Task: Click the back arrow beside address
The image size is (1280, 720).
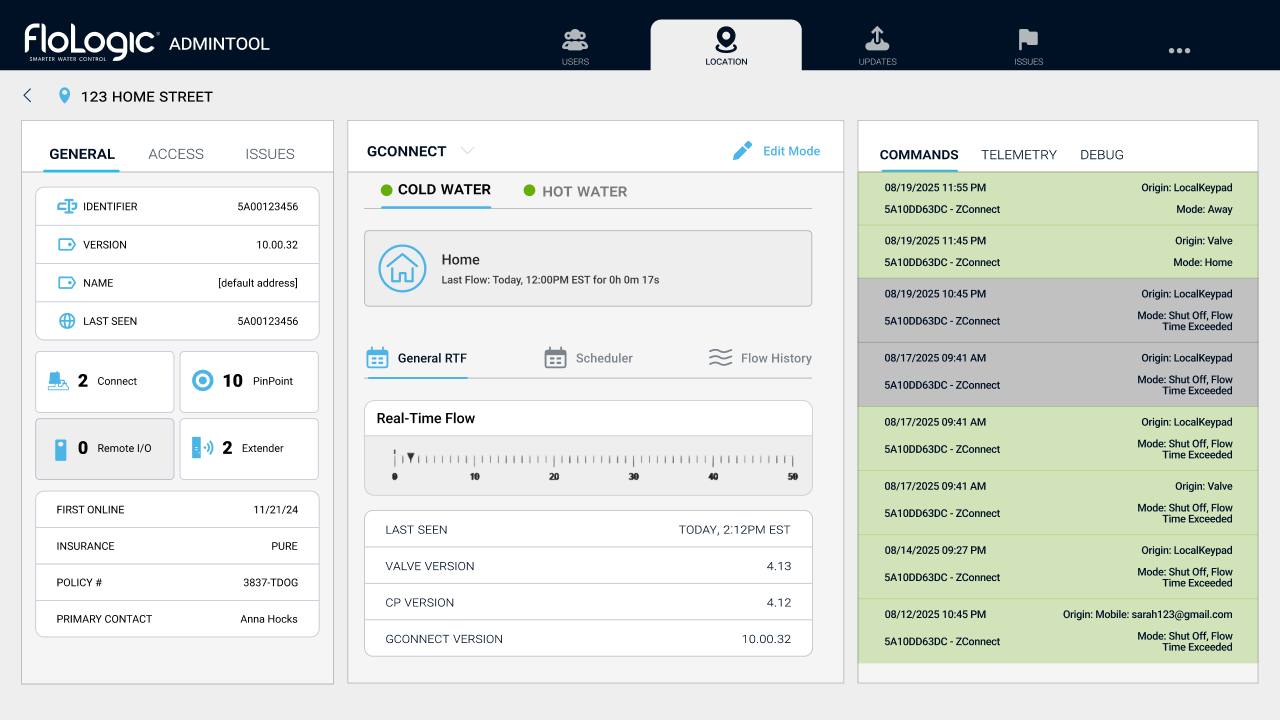Action: tap(28, 96)
